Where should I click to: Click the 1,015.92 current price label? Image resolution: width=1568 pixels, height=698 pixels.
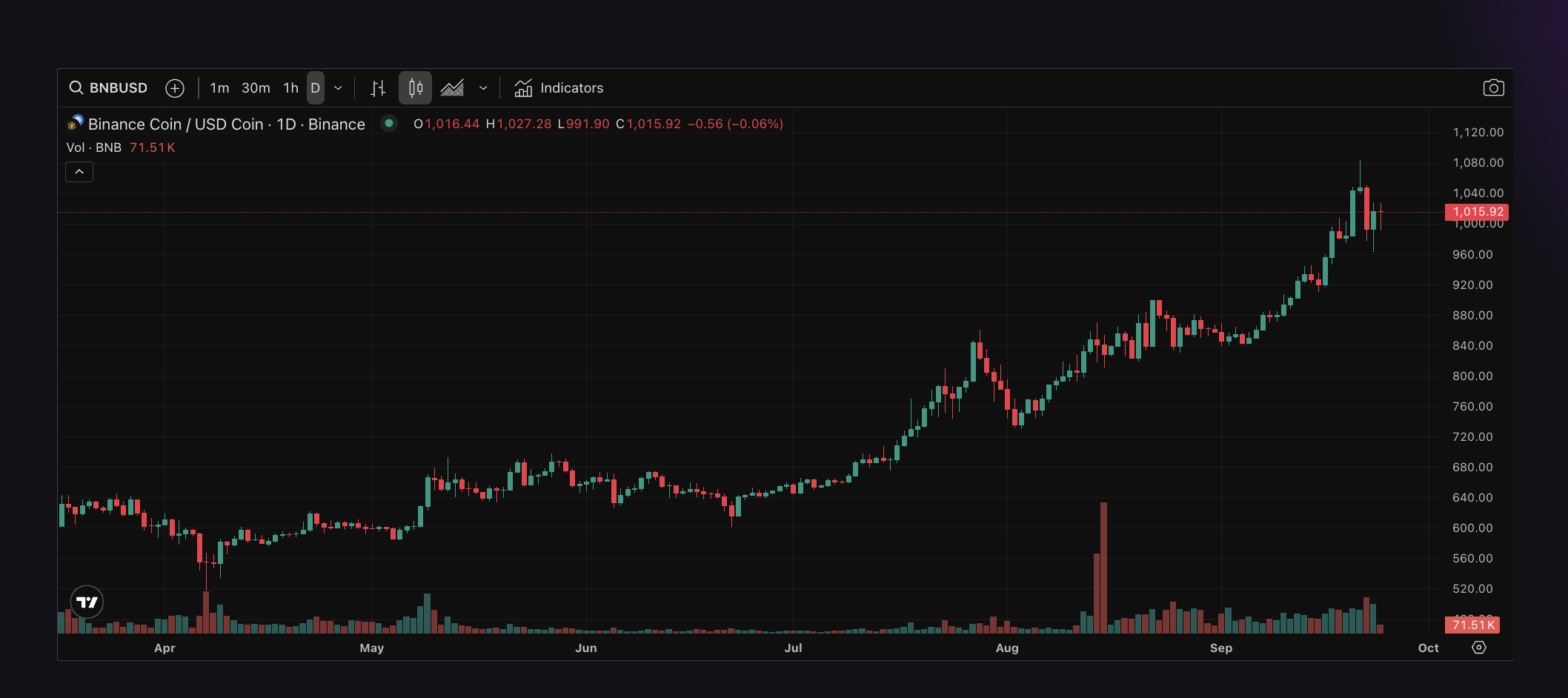coord(1477,212)
